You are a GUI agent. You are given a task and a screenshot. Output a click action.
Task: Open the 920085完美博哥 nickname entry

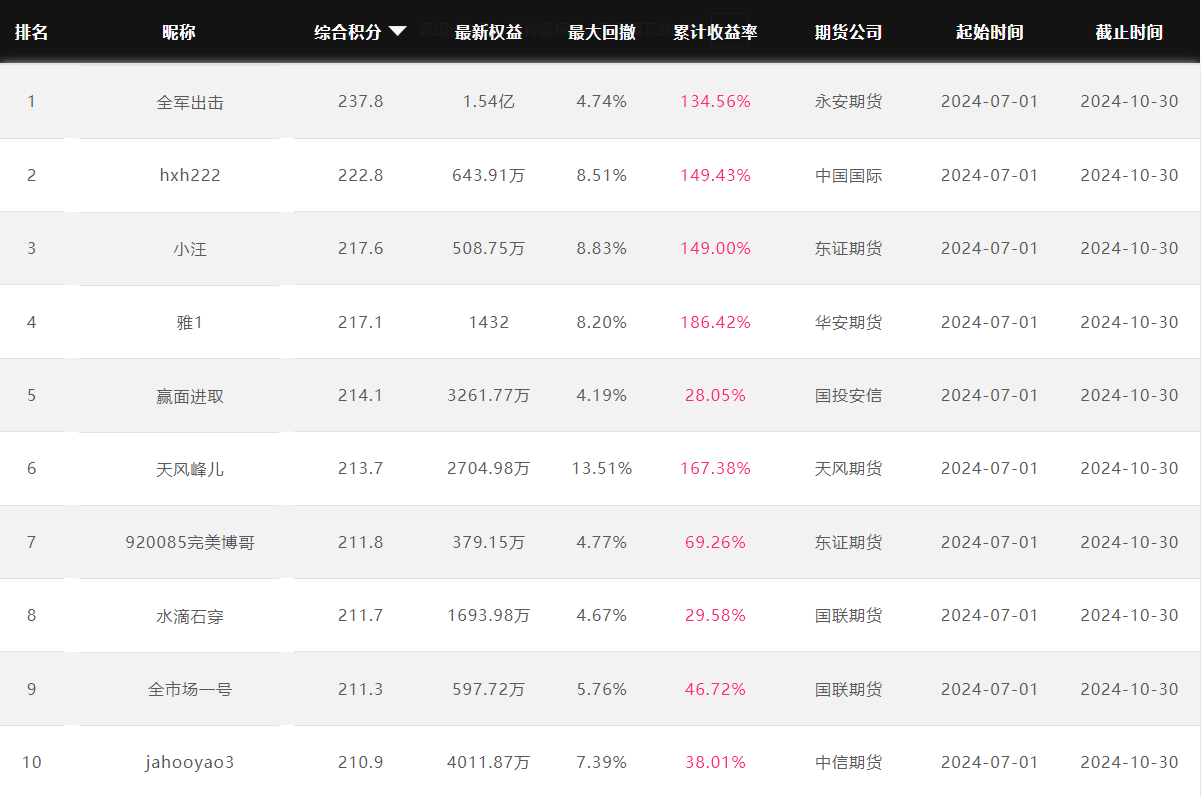tap(190, 542)
